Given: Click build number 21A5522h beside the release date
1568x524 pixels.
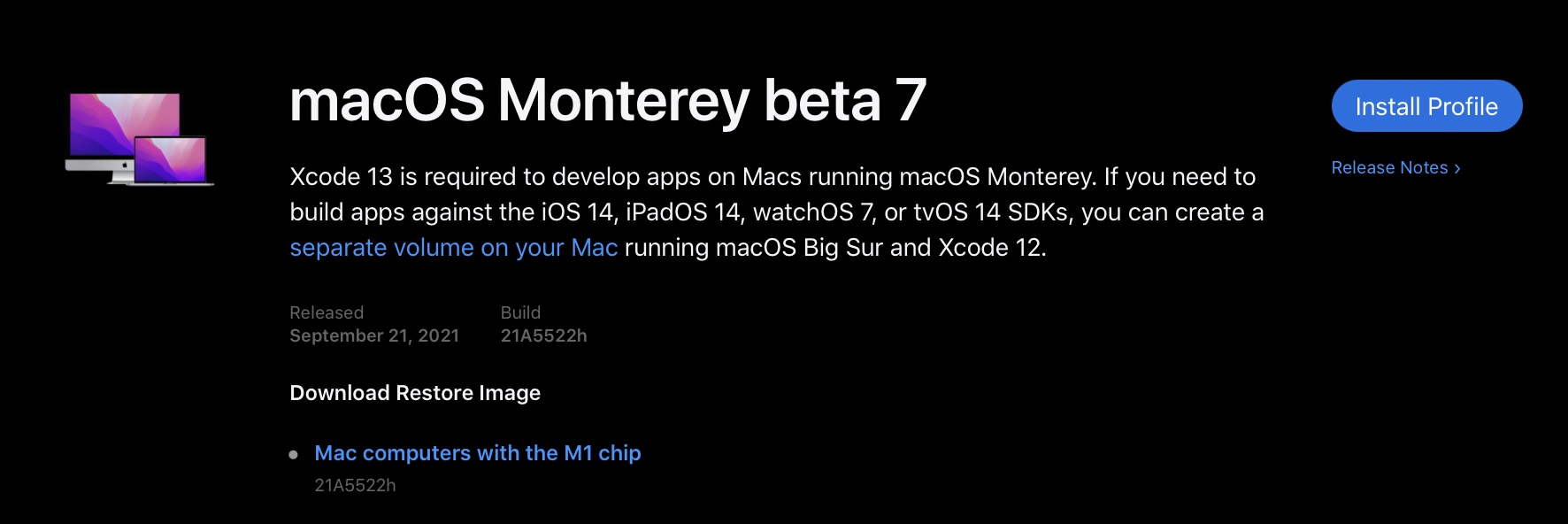Looking at the screenshot, I should pyautogui.click(x=543, y=335).
